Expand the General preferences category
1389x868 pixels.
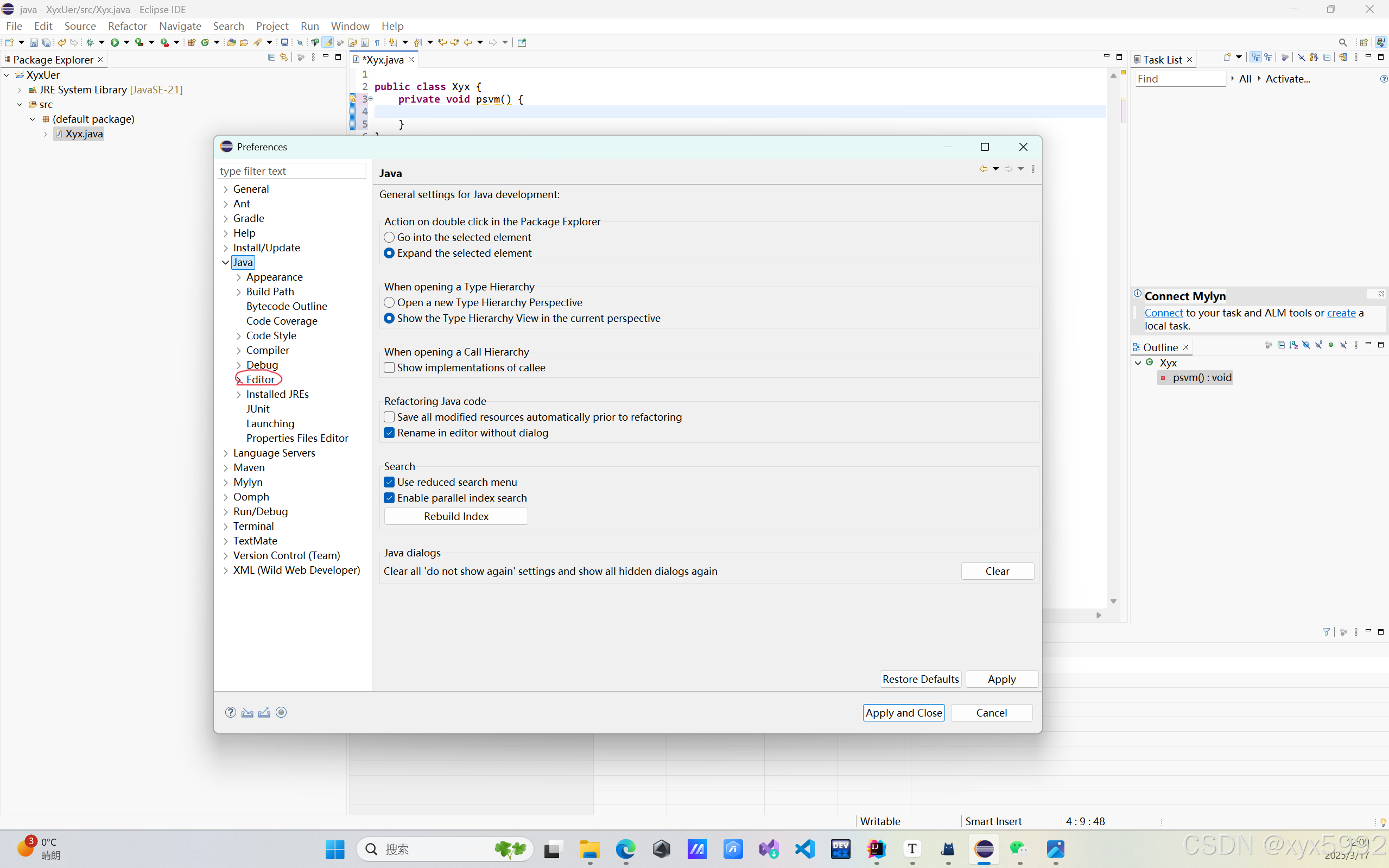click(x=226, y=189)
